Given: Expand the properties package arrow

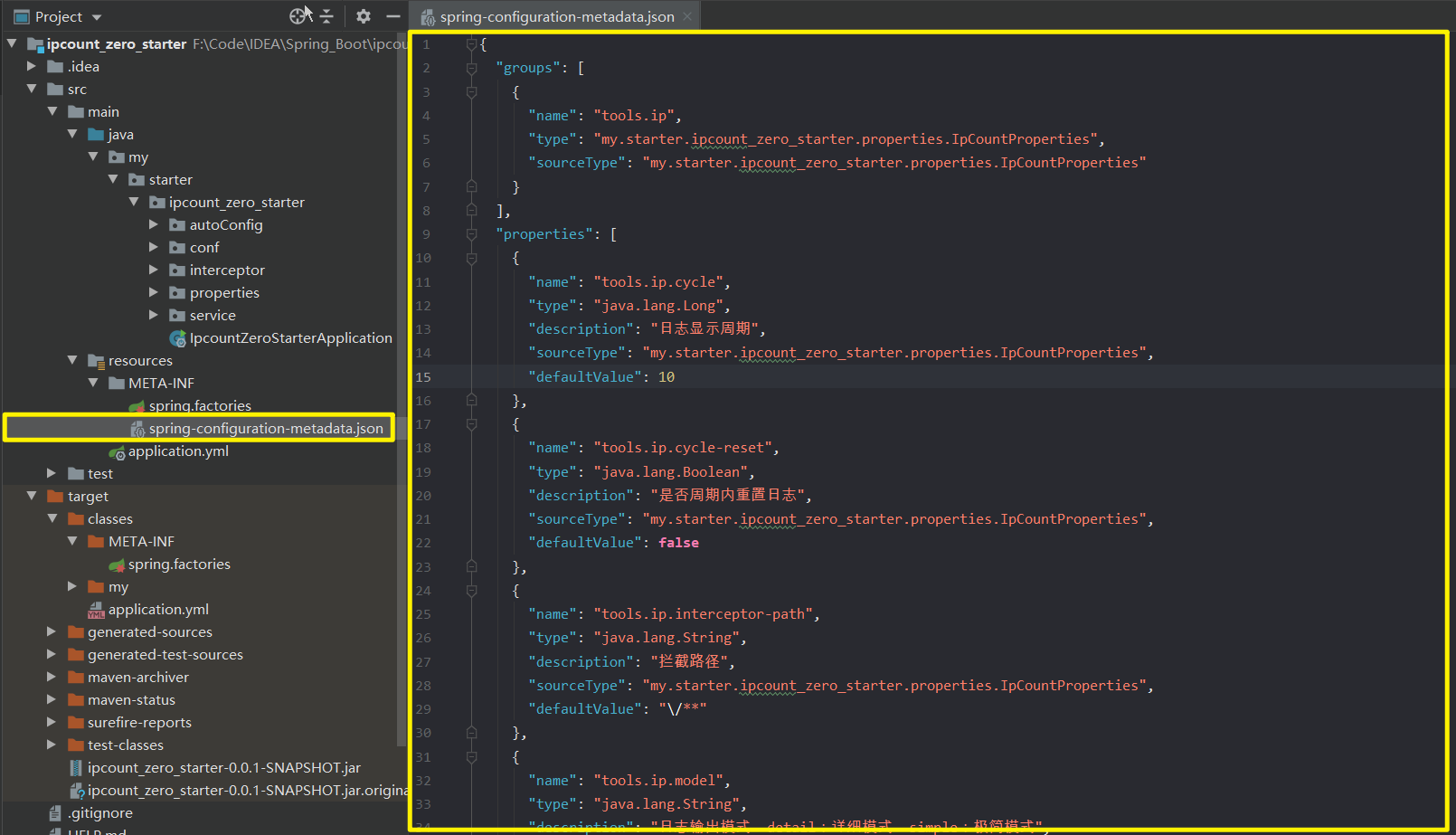Looking at the screenshot, I should tap(154, 292).
